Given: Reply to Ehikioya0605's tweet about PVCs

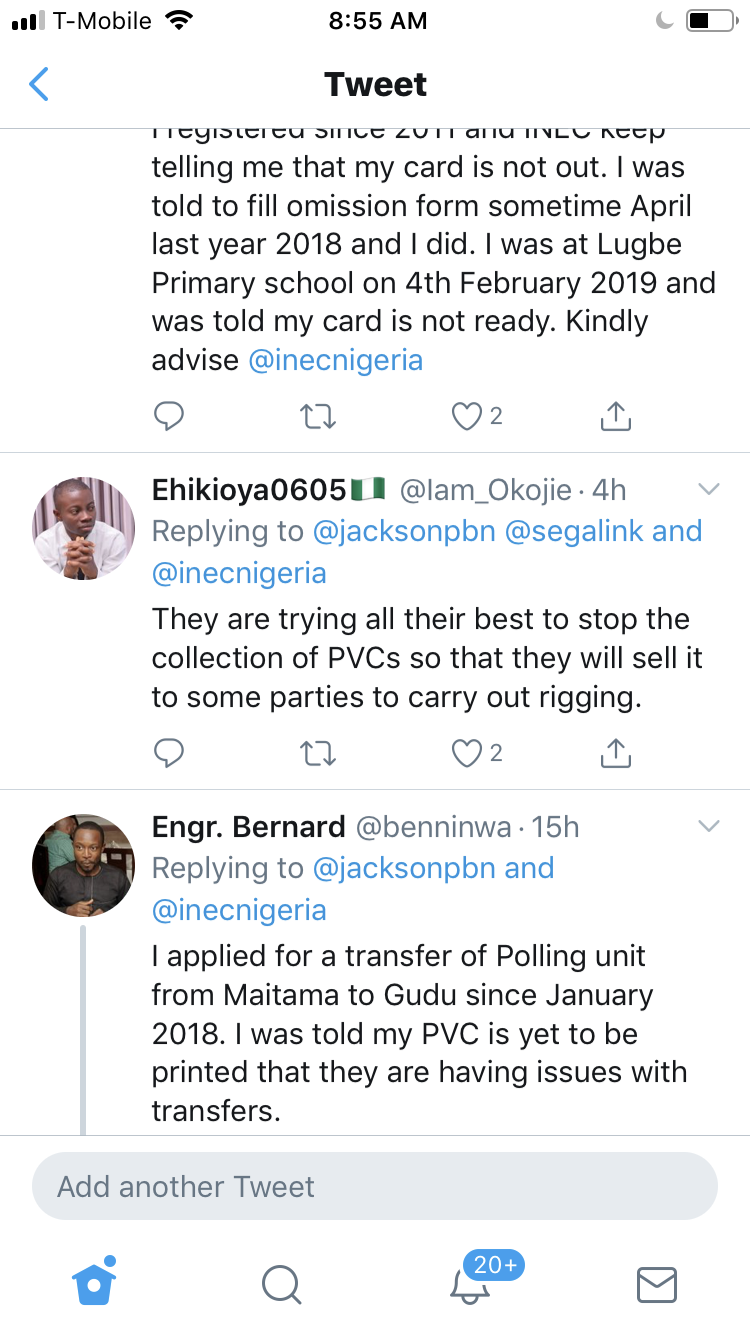Looking at the screenshot, I should (169, 753).
